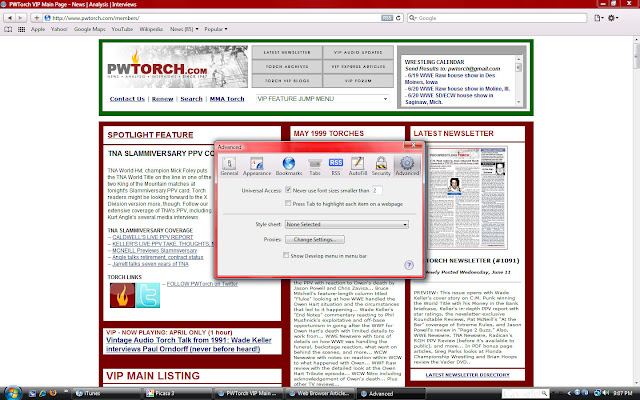This screenshot has height=400, width=640.
Task: Open the VIP Forum site button
Action: pos(358,81)
